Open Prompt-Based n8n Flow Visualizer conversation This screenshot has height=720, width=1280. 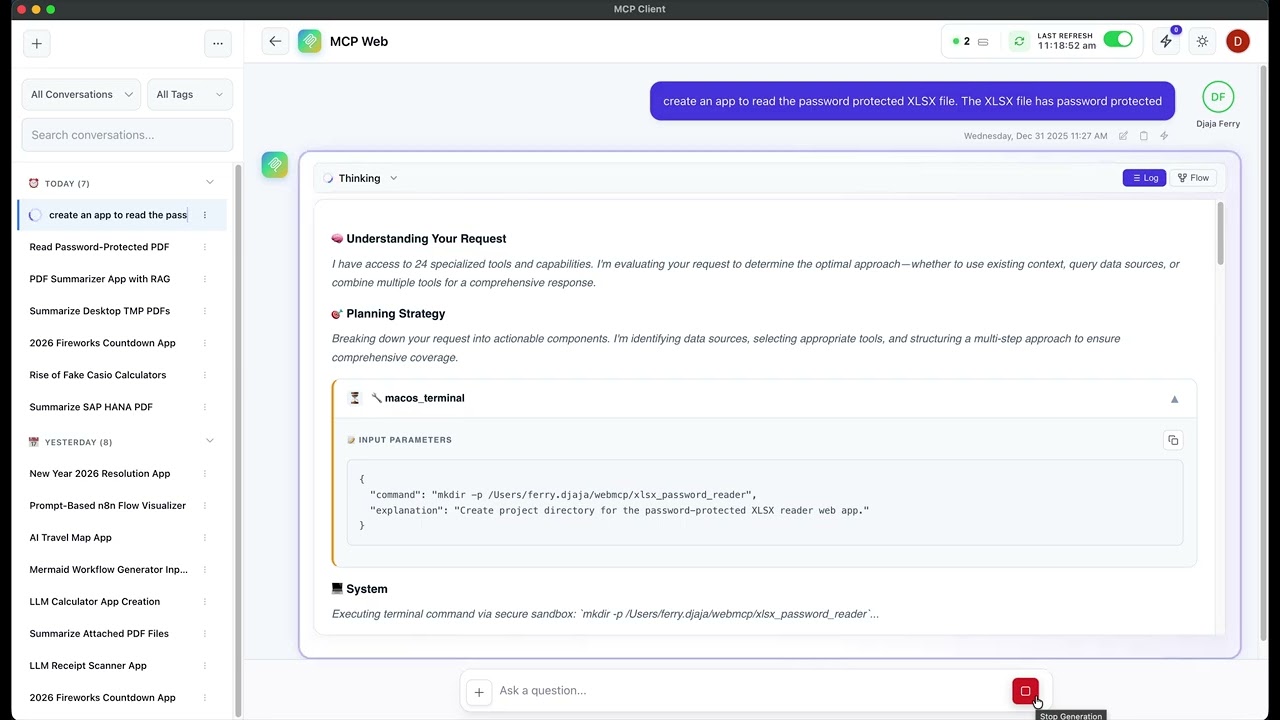(108, 506)
